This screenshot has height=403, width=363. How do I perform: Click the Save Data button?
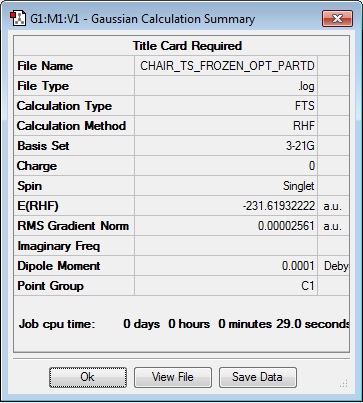pyautogui.click(x=257, y=377)
